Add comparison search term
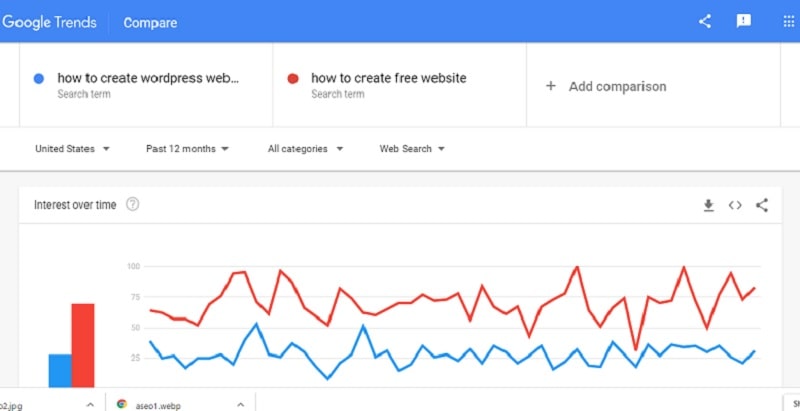800x411 pixels. pyautogui.click(x=606, y=86)
